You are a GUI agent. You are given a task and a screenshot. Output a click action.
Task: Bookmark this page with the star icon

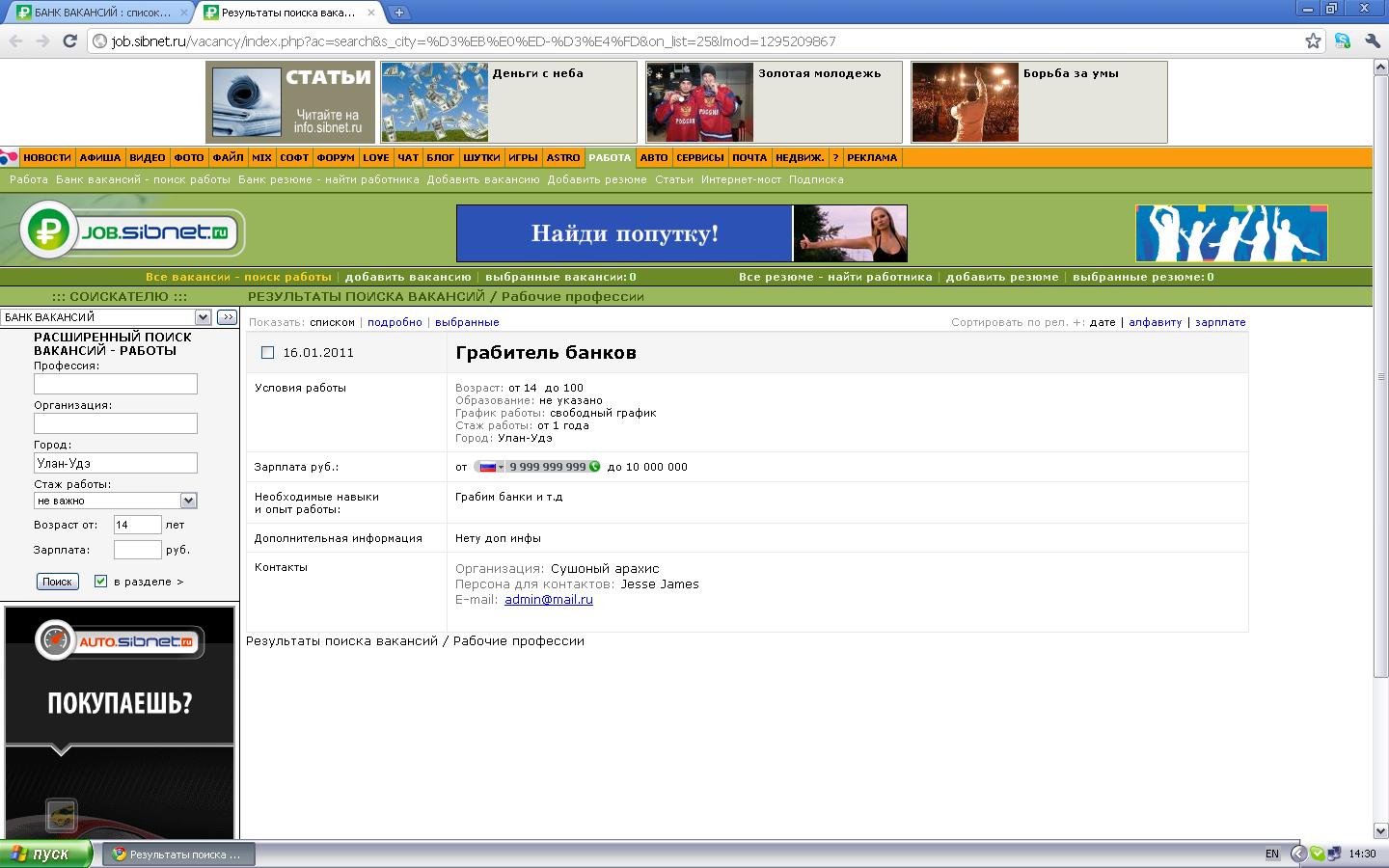point(1313,41)
